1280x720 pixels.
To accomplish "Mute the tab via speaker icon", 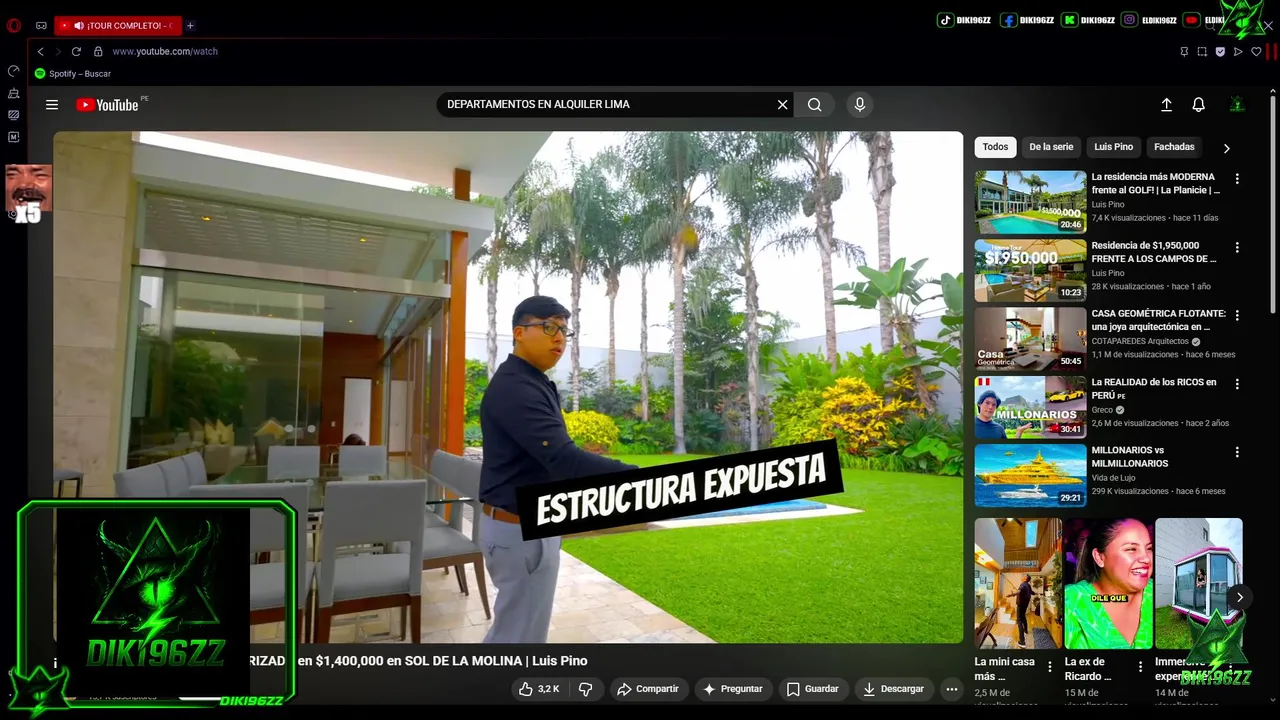I will [79, 25].
